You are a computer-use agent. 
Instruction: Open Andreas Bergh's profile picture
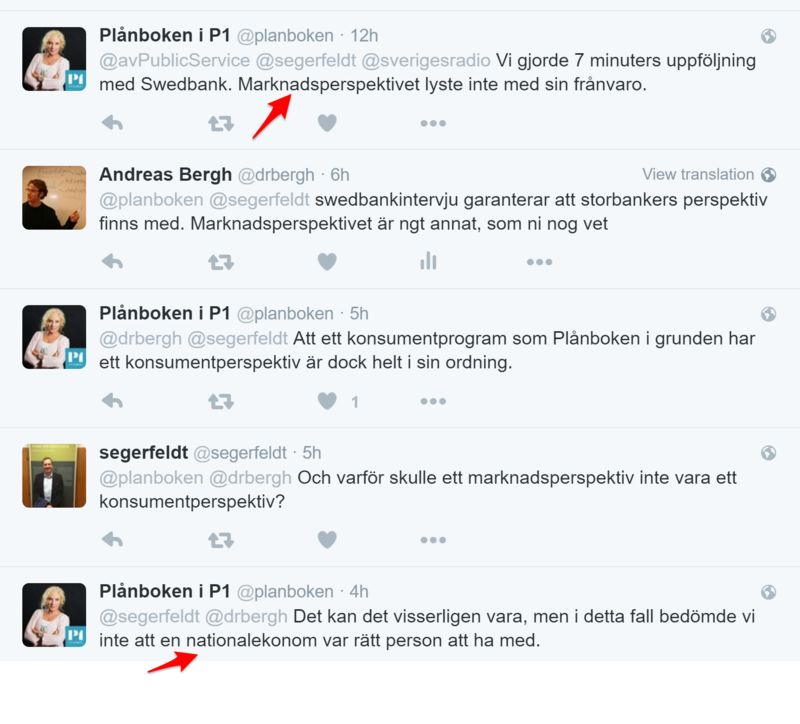54,197
